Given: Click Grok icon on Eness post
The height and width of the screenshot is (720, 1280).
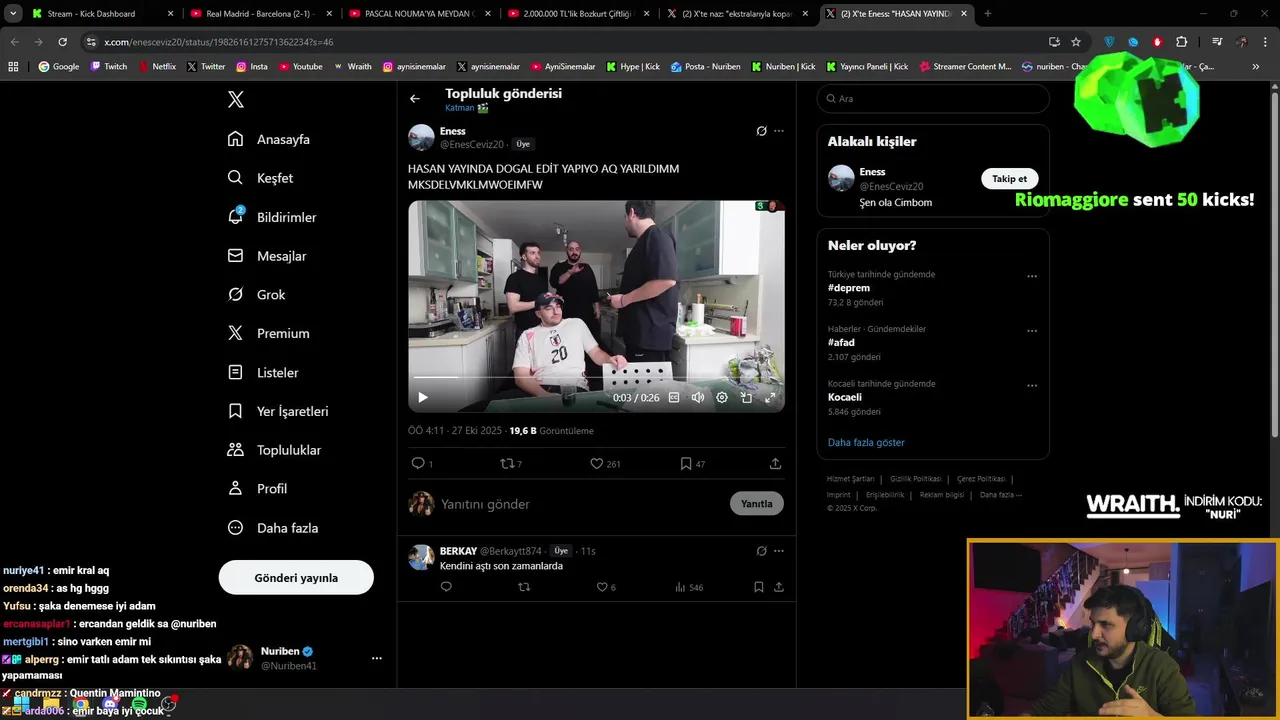Looking at the screenshot, I should [762, 131].
